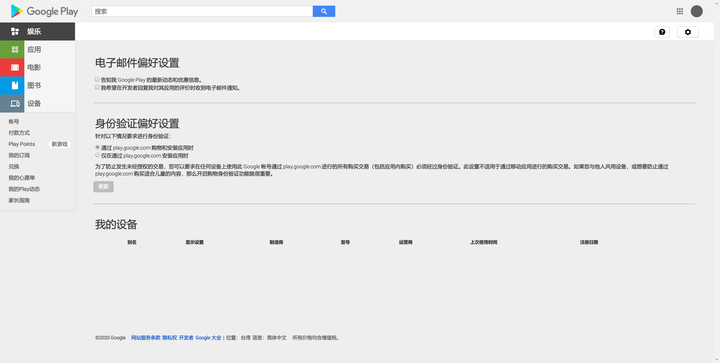Click the 显示设置 column header
720x363 pixels.
point(194,242)
